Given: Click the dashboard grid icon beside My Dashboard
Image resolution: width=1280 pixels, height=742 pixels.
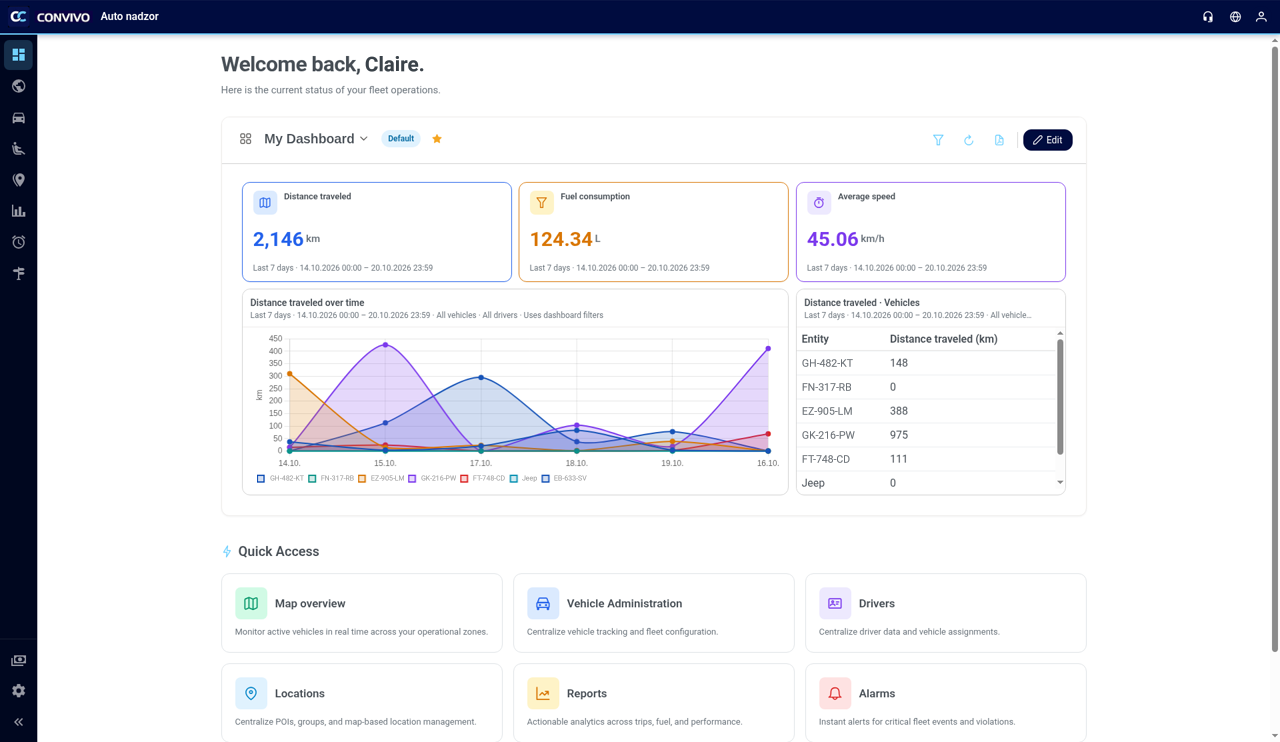Looking at the screenshot, I should [x=245, y=139].
